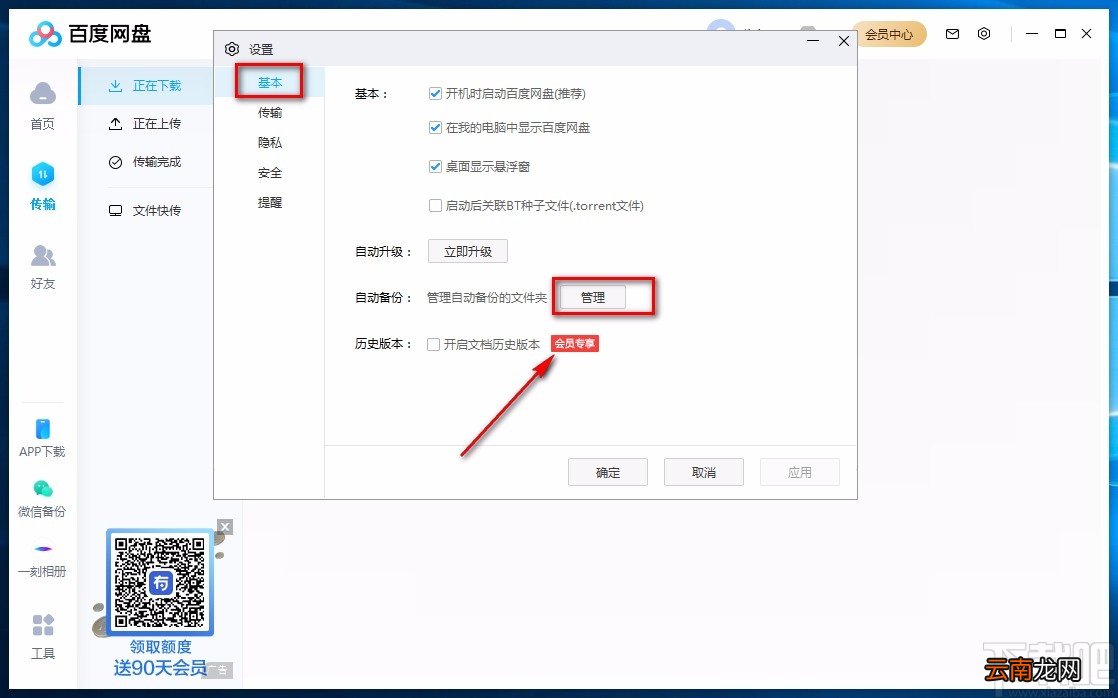Enable 开启文档历史版本 checkbox
1118x698 pixels.
pyautogui.click(x=433, y=344)
